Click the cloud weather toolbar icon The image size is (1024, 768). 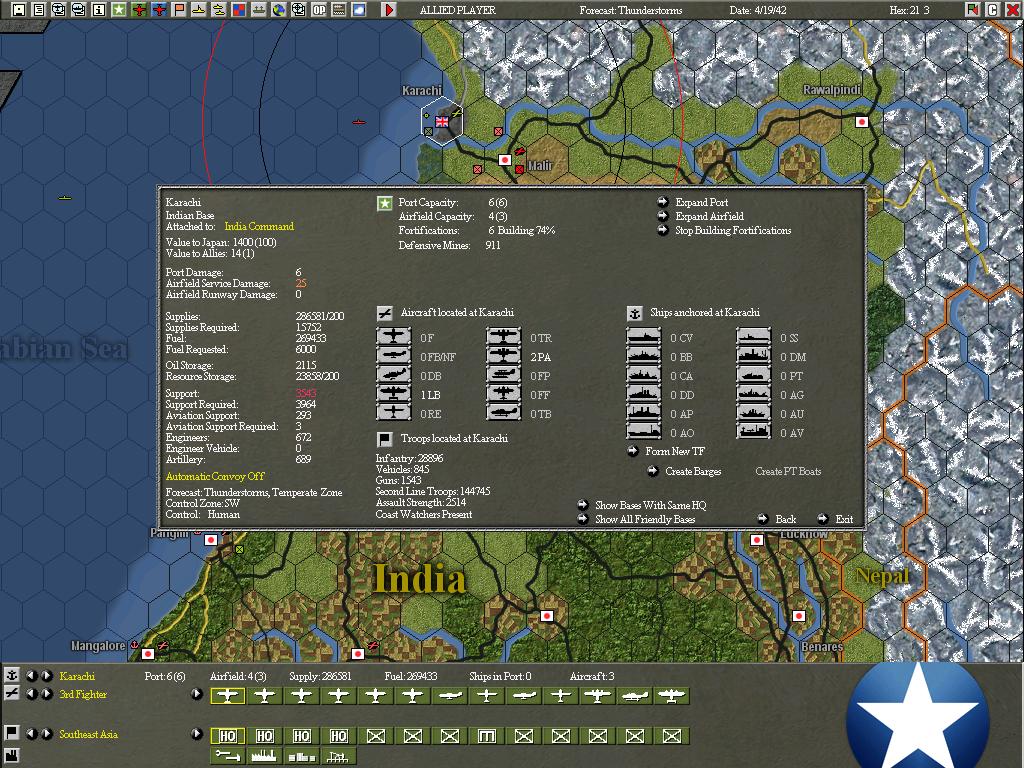(359, 9)
